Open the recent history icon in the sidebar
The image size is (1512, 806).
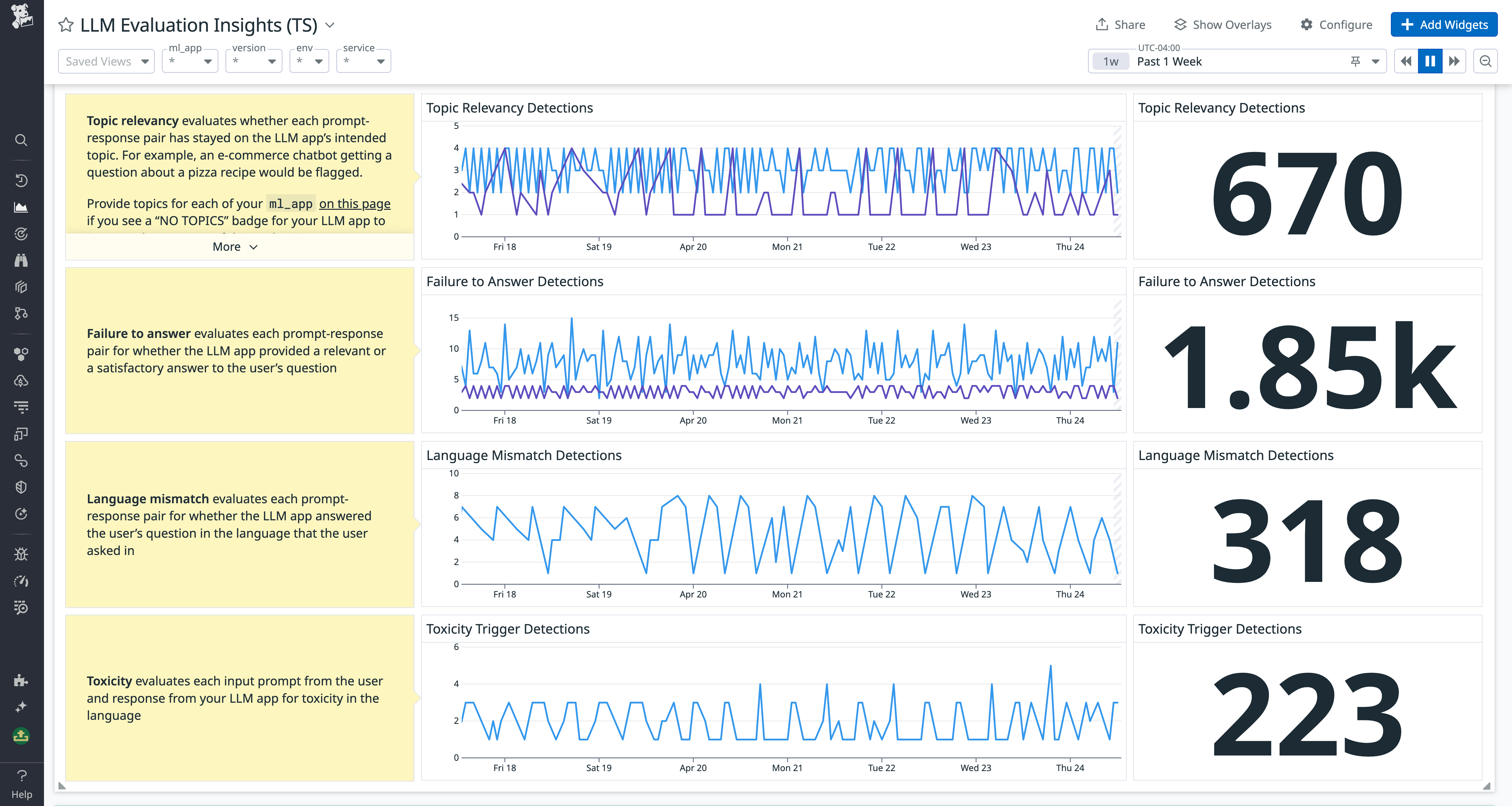[21, 180]
